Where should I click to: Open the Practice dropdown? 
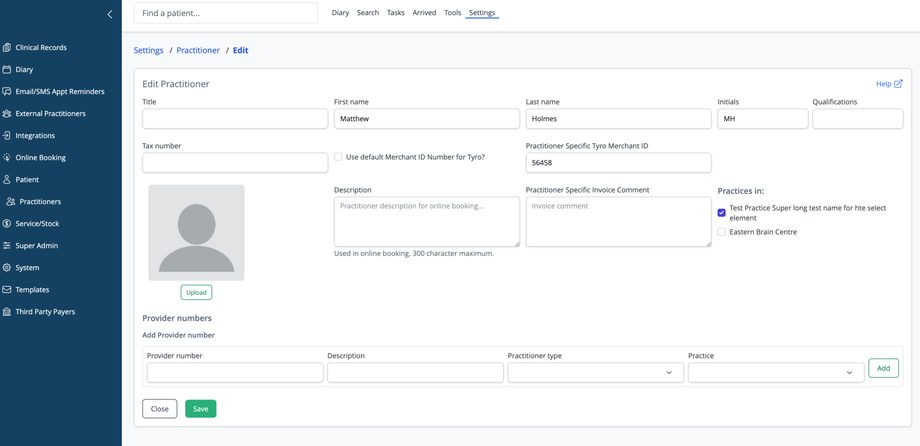coord(776,372)
